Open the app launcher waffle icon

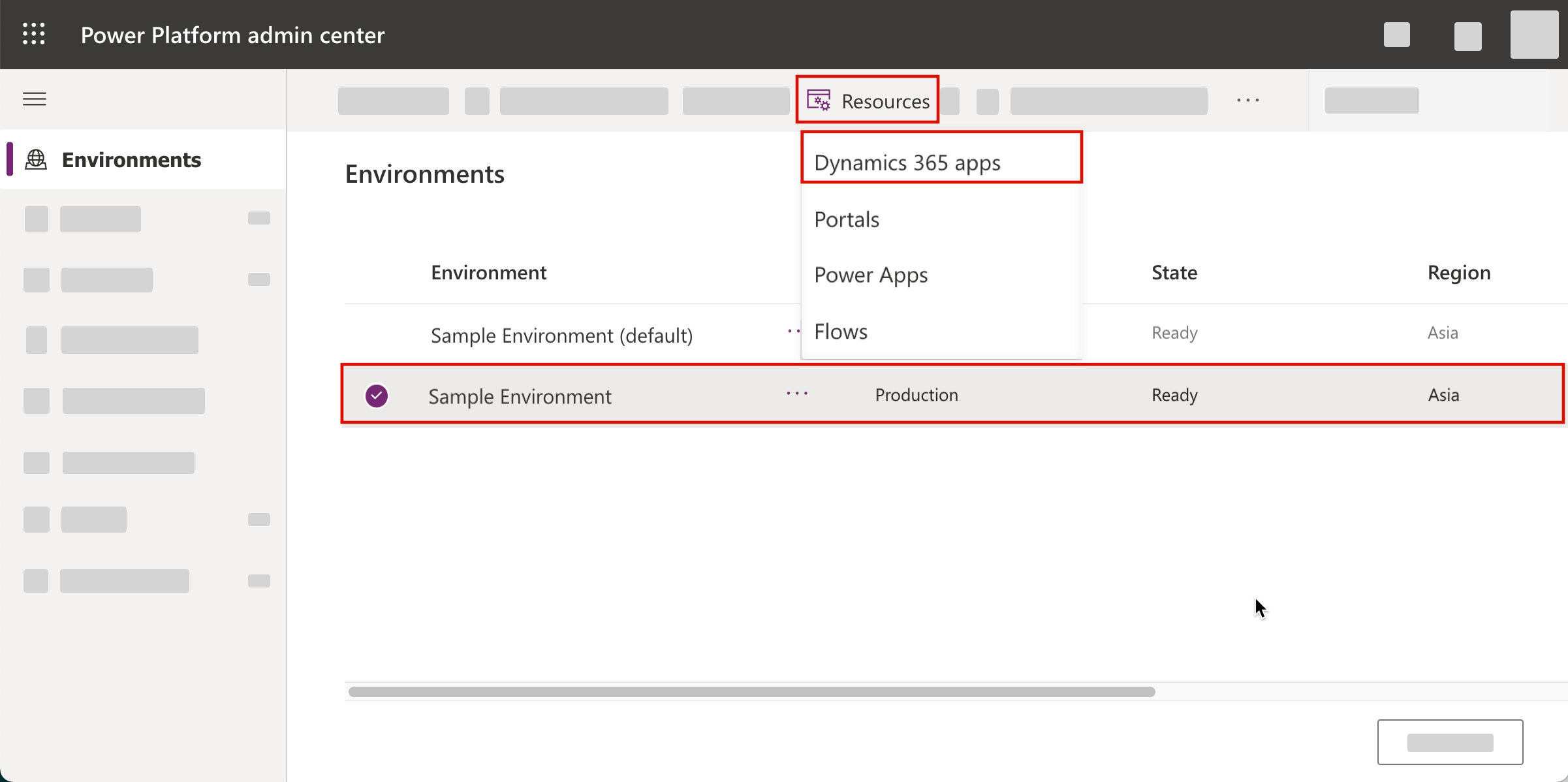coord(34,34)
